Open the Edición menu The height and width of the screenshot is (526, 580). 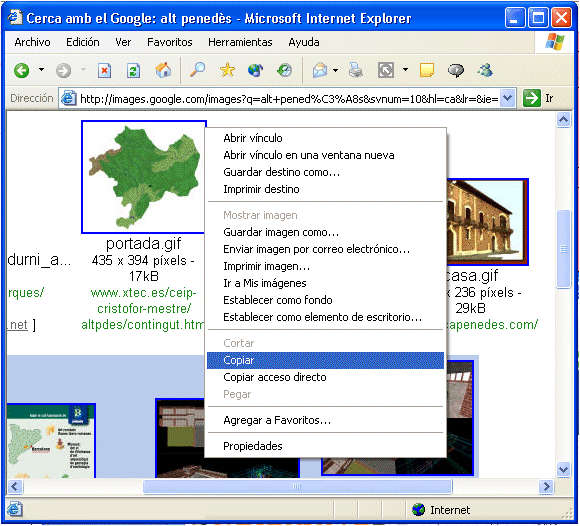click(x=83, y=42)
